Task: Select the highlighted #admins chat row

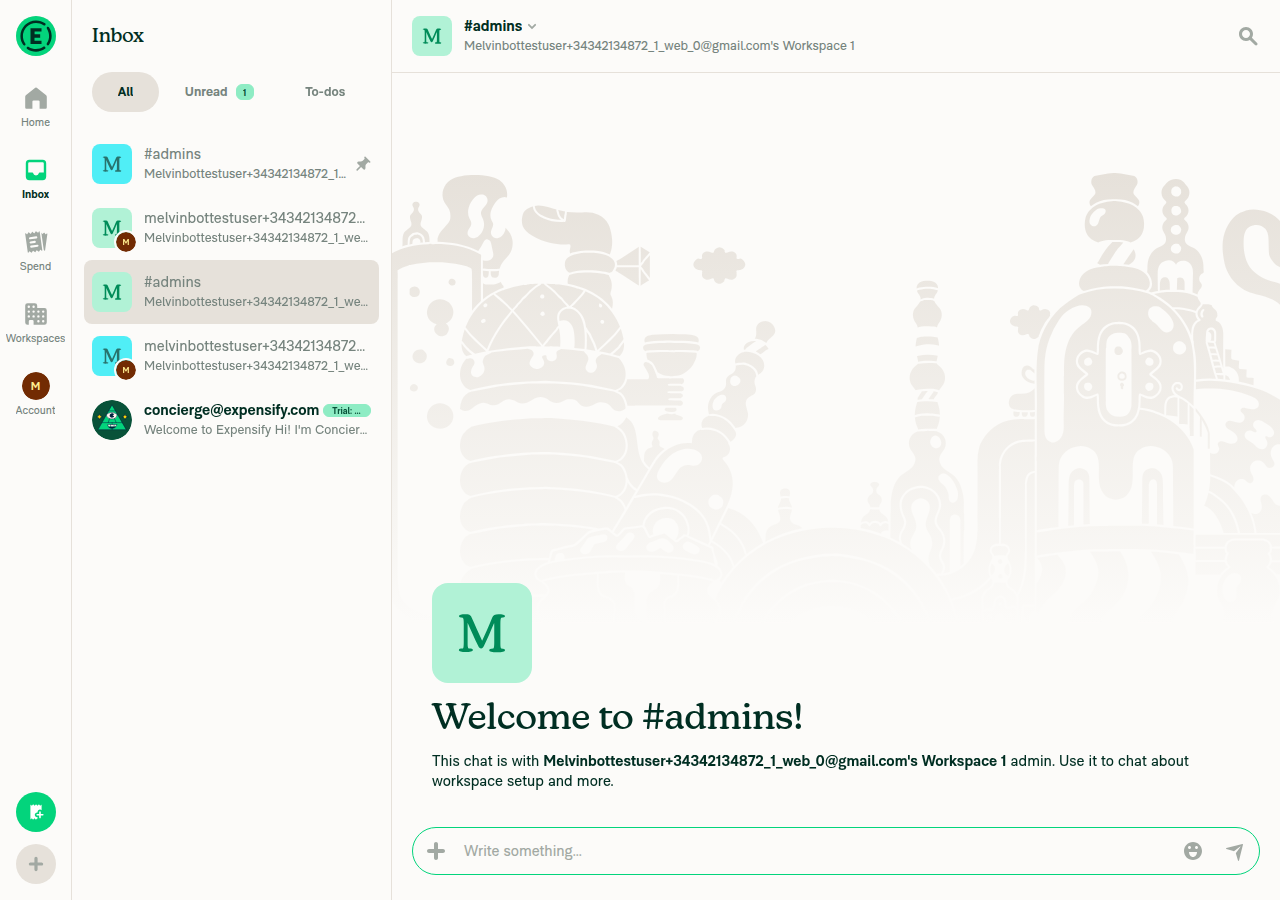Action: coord(231,292)
